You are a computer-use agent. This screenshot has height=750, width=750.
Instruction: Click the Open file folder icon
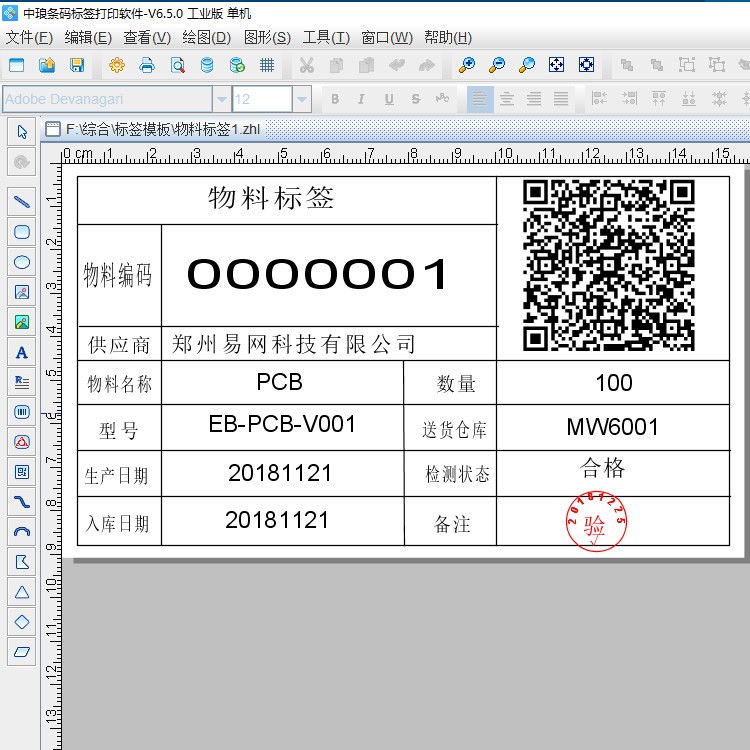coord(47,65)
